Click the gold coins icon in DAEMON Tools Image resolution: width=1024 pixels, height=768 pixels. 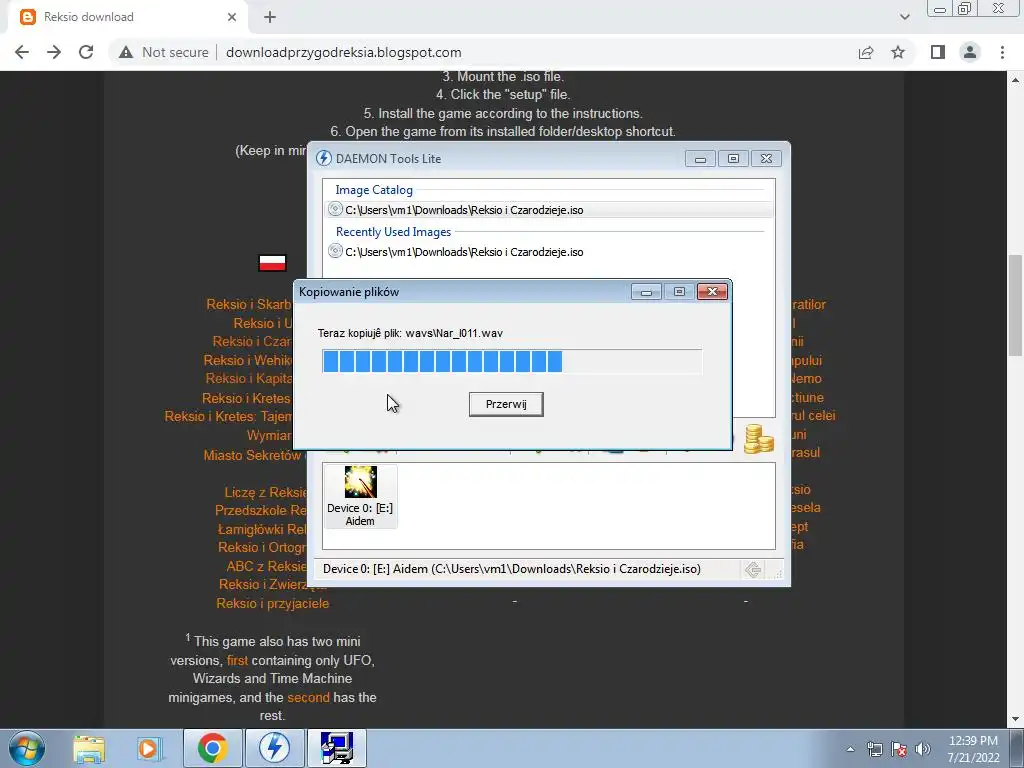click(x=758, y=438)
